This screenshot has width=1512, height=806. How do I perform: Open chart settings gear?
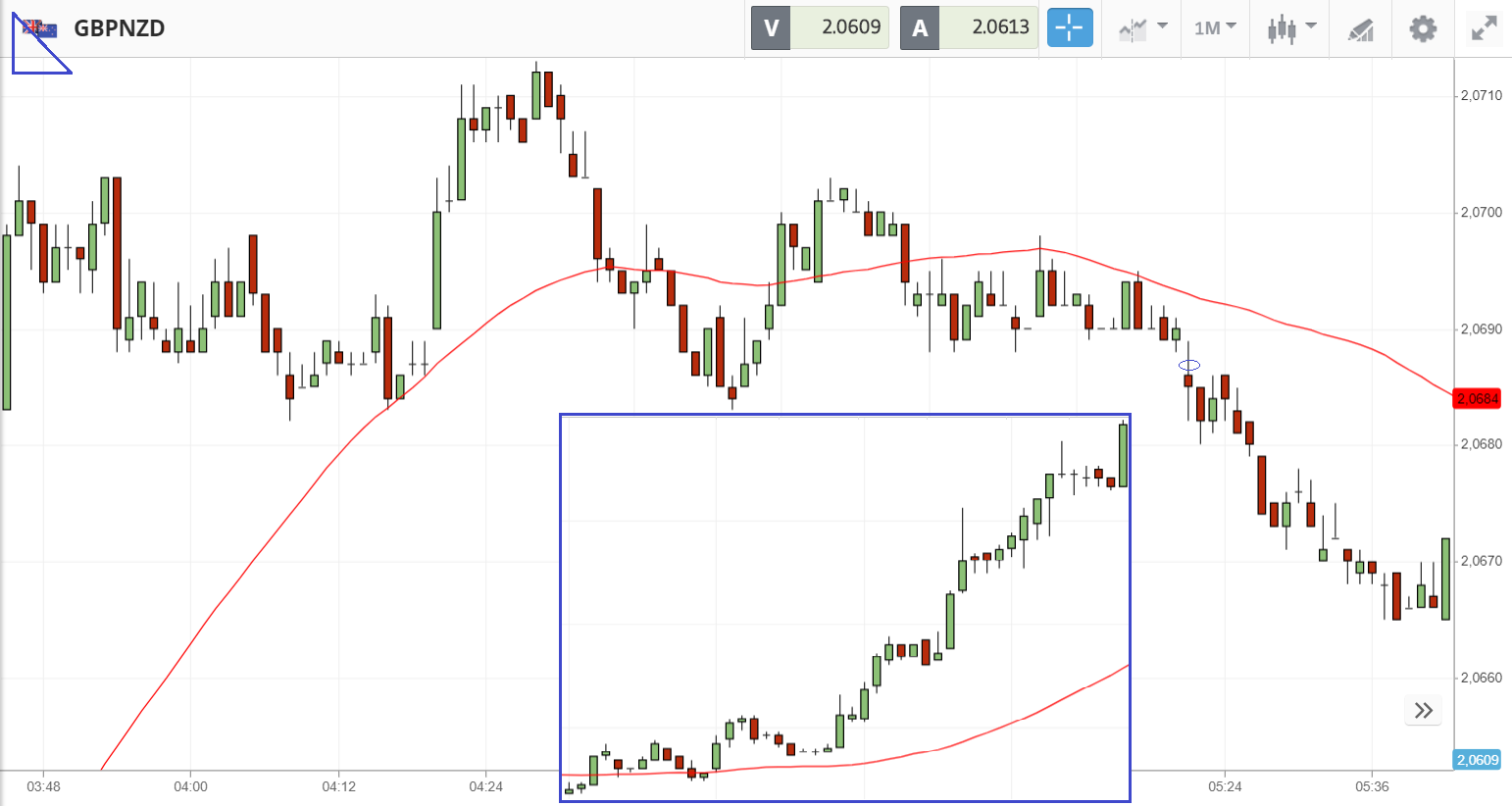1423,28
